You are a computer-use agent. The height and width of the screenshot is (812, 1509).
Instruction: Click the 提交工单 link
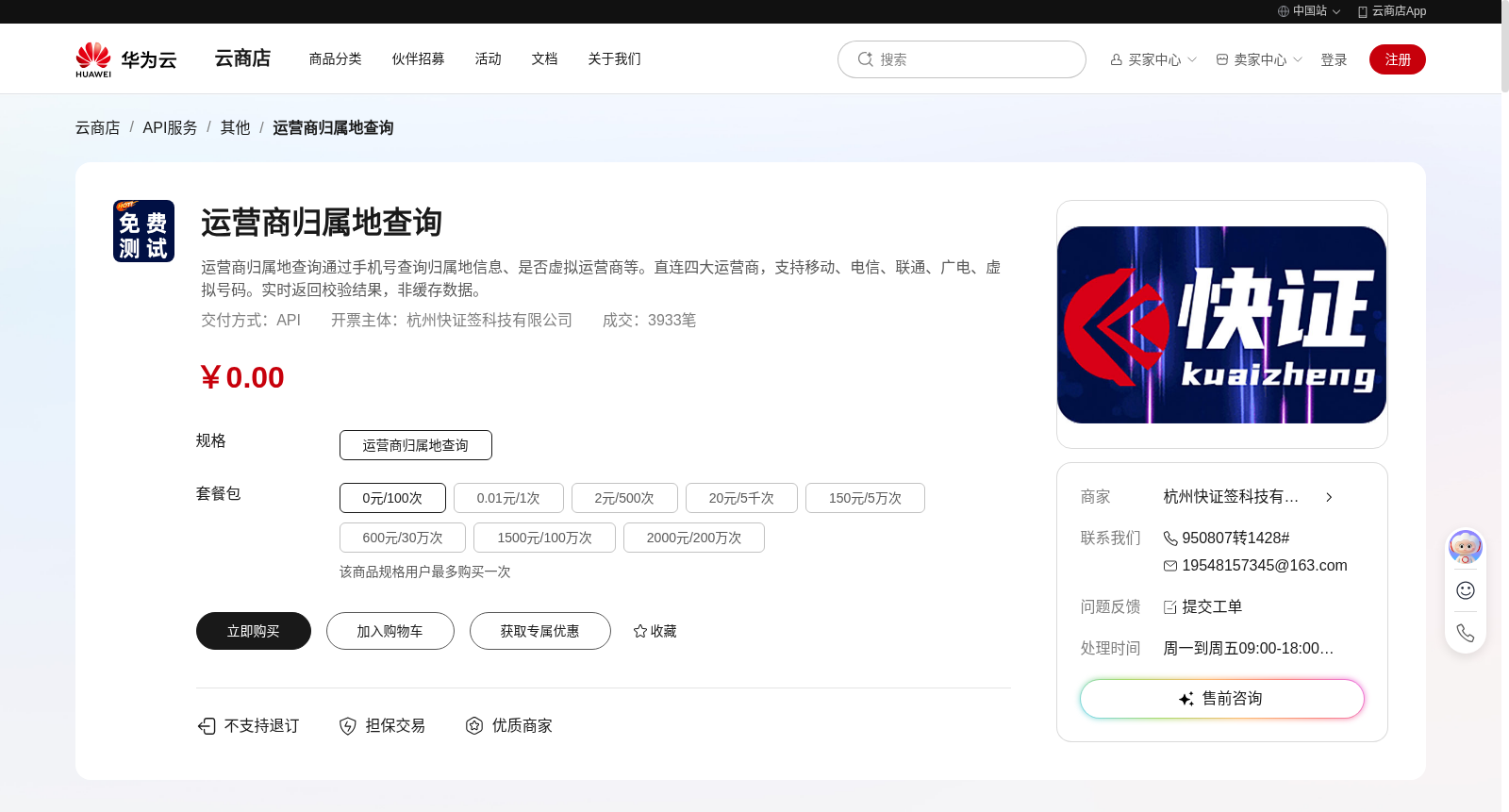[x=1212, y=607]
